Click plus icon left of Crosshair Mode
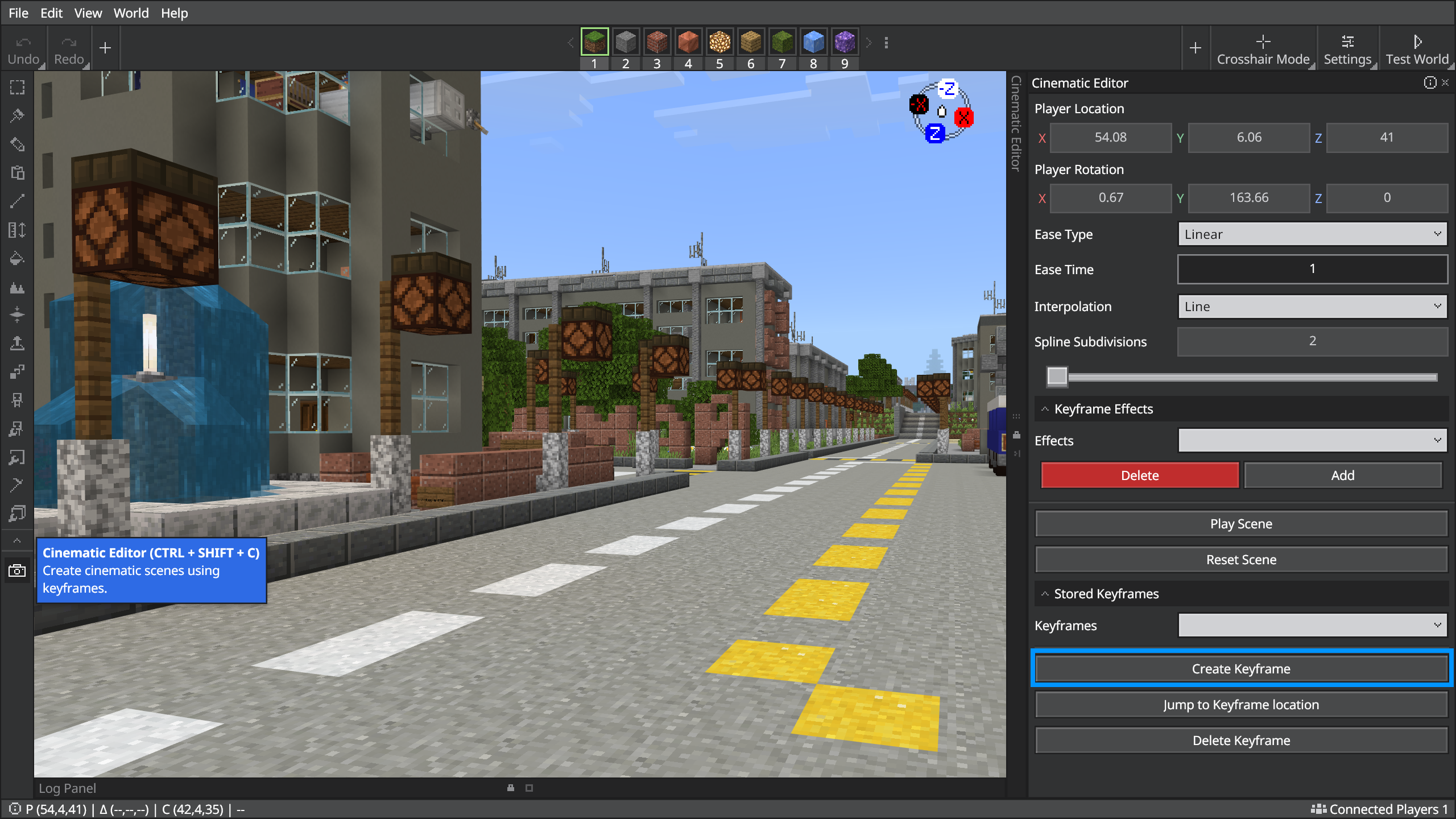 coord(1195,48)
